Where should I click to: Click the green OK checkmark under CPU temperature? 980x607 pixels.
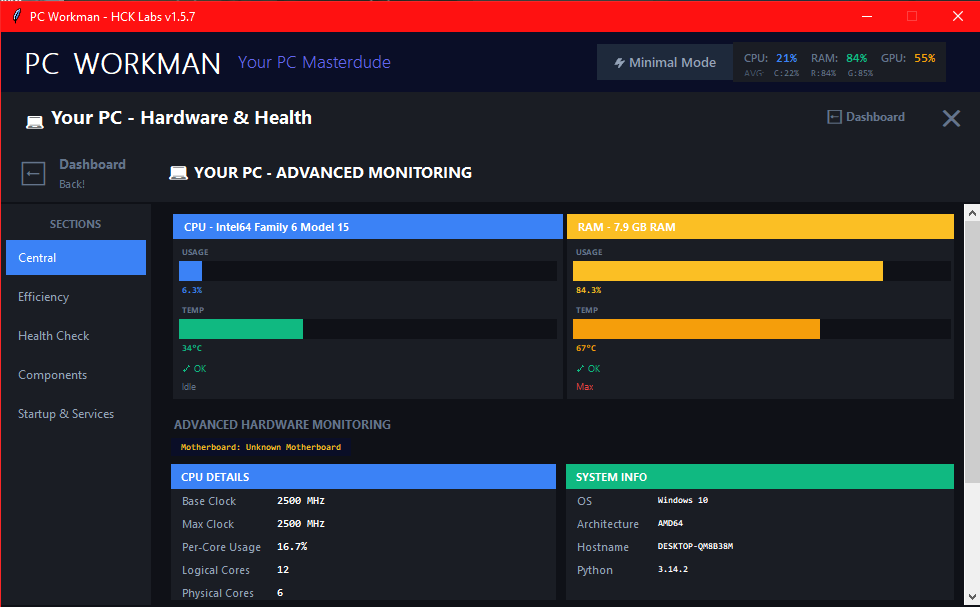[193, 368]
